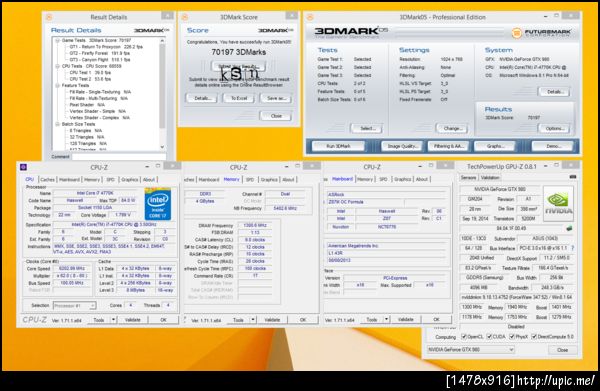Click the 3DMark05 Professional Edition title icon
The image size is (600, 391).
pos(310,17)
